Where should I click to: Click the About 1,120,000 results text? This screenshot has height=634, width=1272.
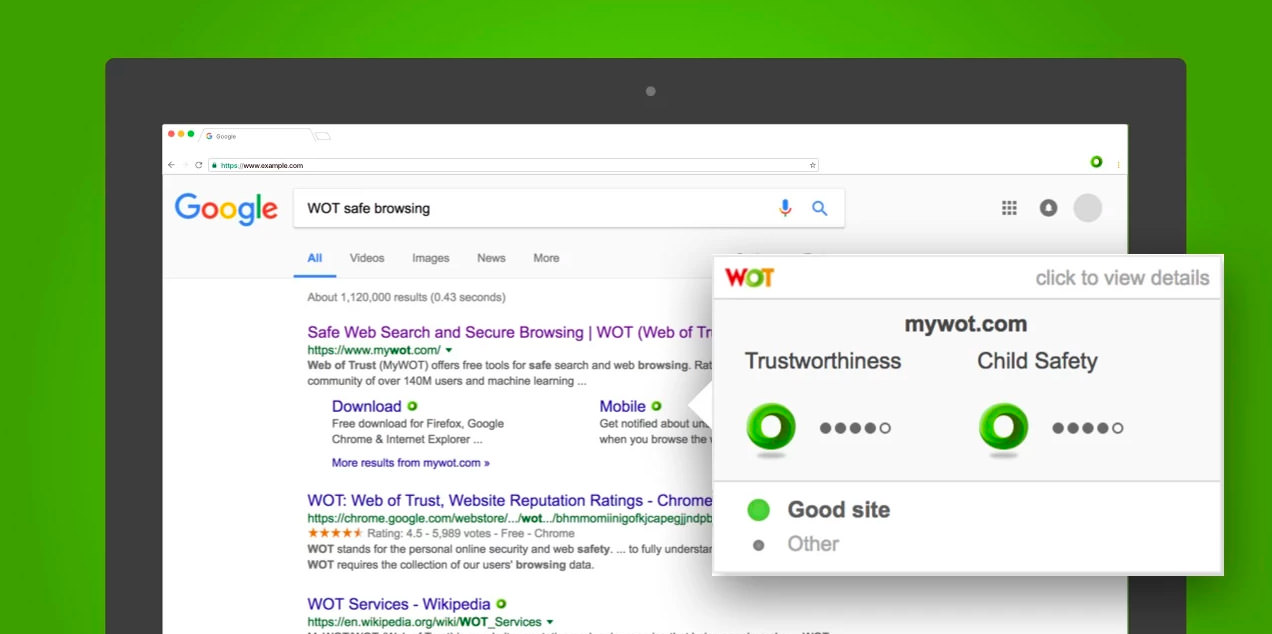(406, 297)
